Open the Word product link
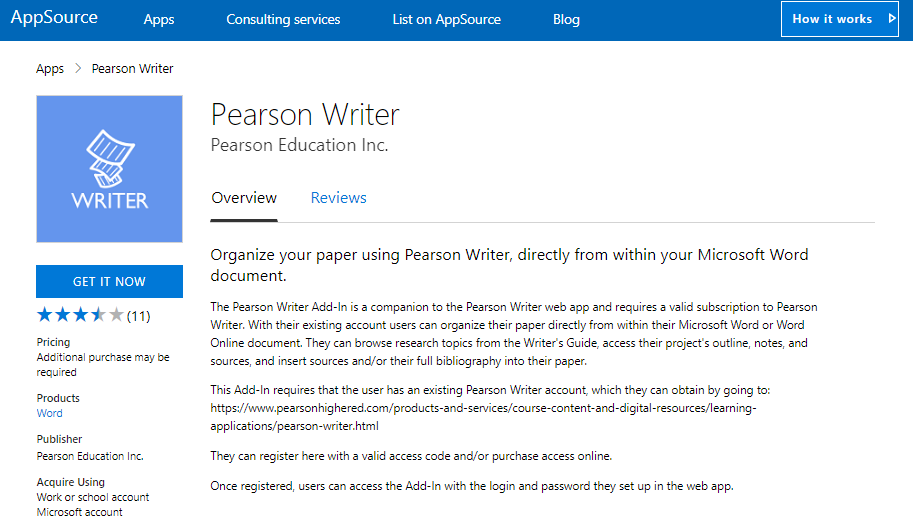 pyautogui.click(x=50, y=413)
